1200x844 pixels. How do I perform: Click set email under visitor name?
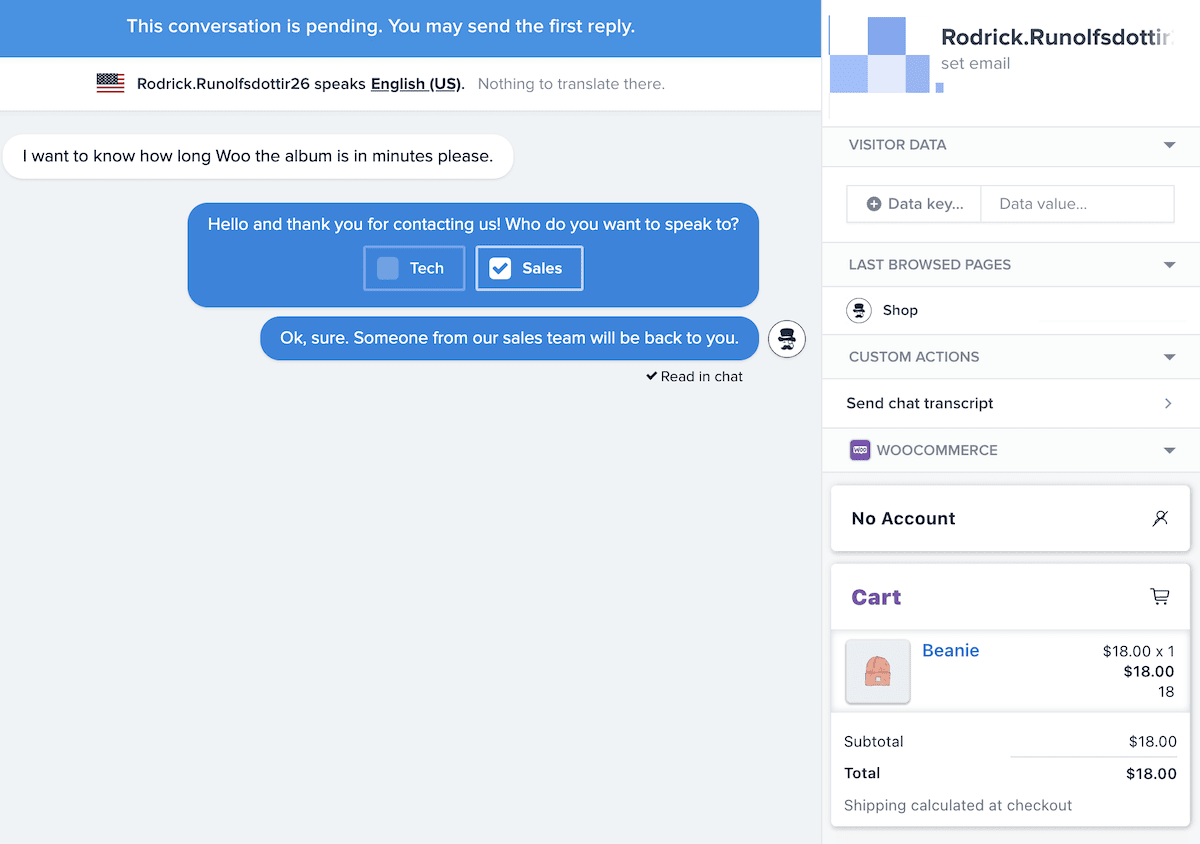[x=976, y=63]
